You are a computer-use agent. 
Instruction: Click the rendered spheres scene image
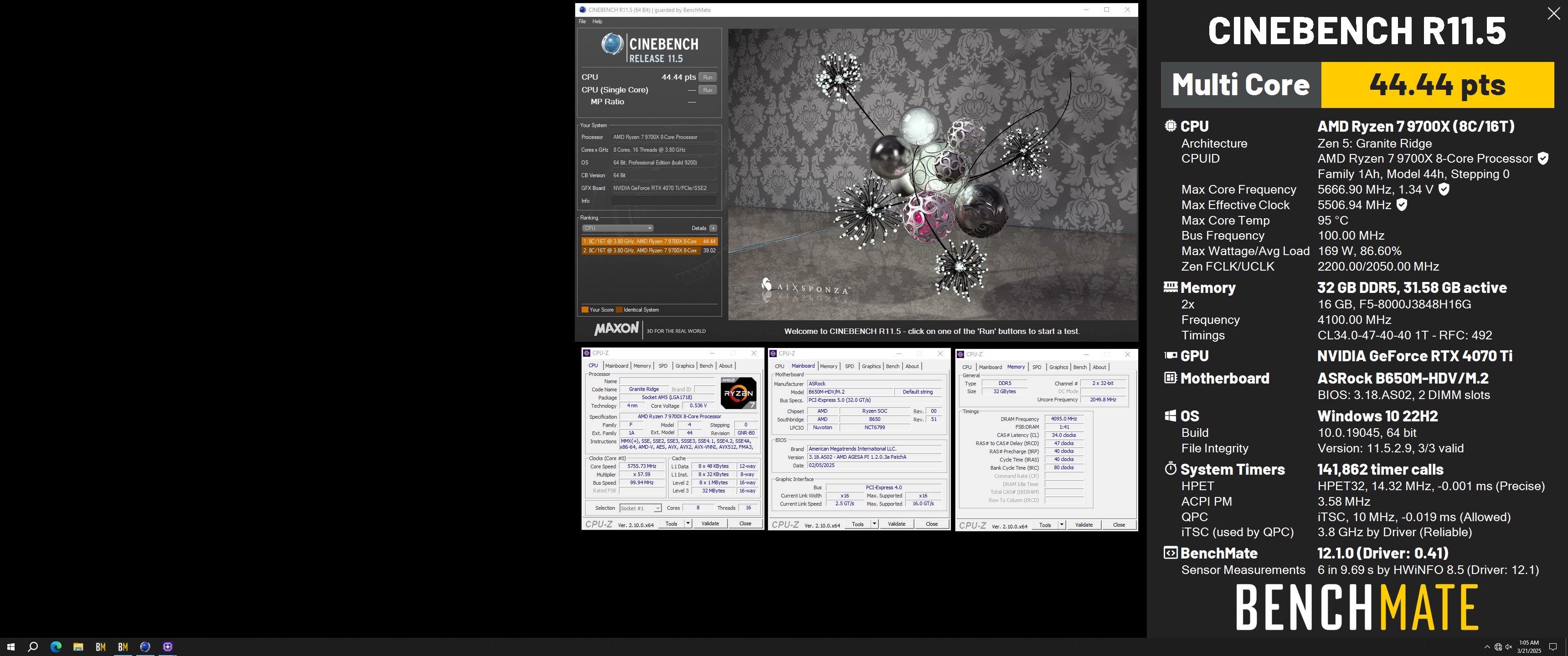click(933, 174)
